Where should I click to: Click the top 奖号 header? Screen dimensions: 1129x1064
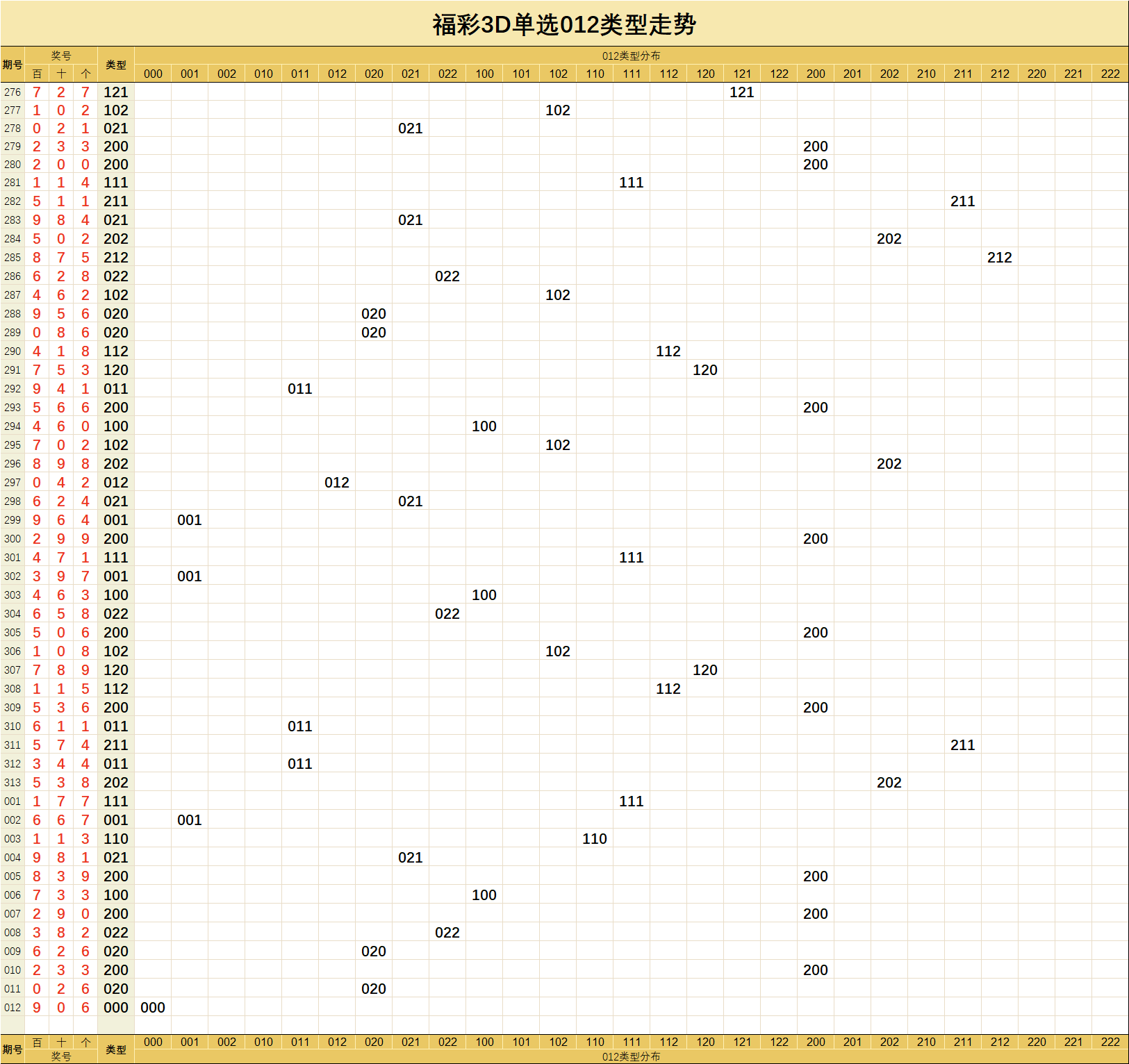click(x=61, y=56)
